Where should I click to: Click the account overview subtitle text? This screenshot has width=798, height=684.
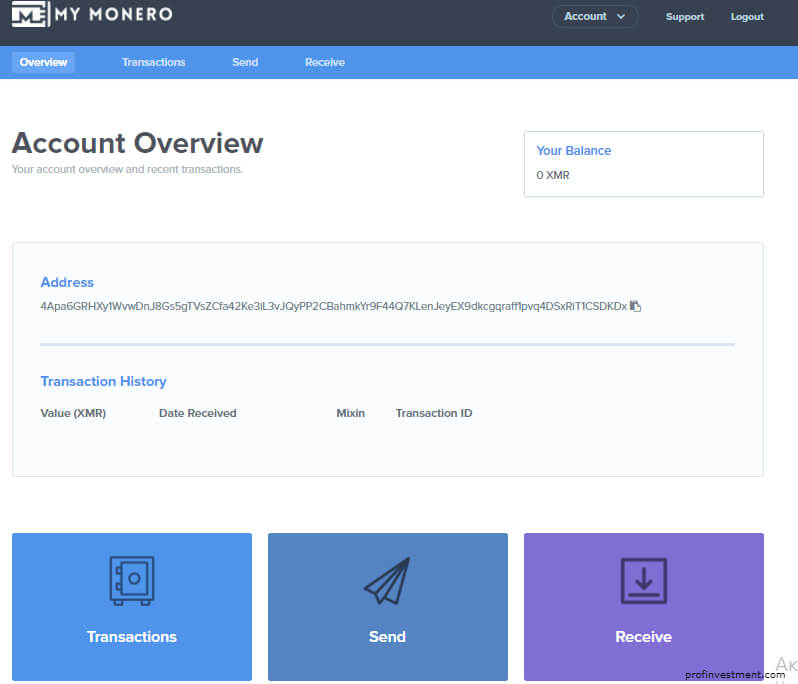point(127,169)
